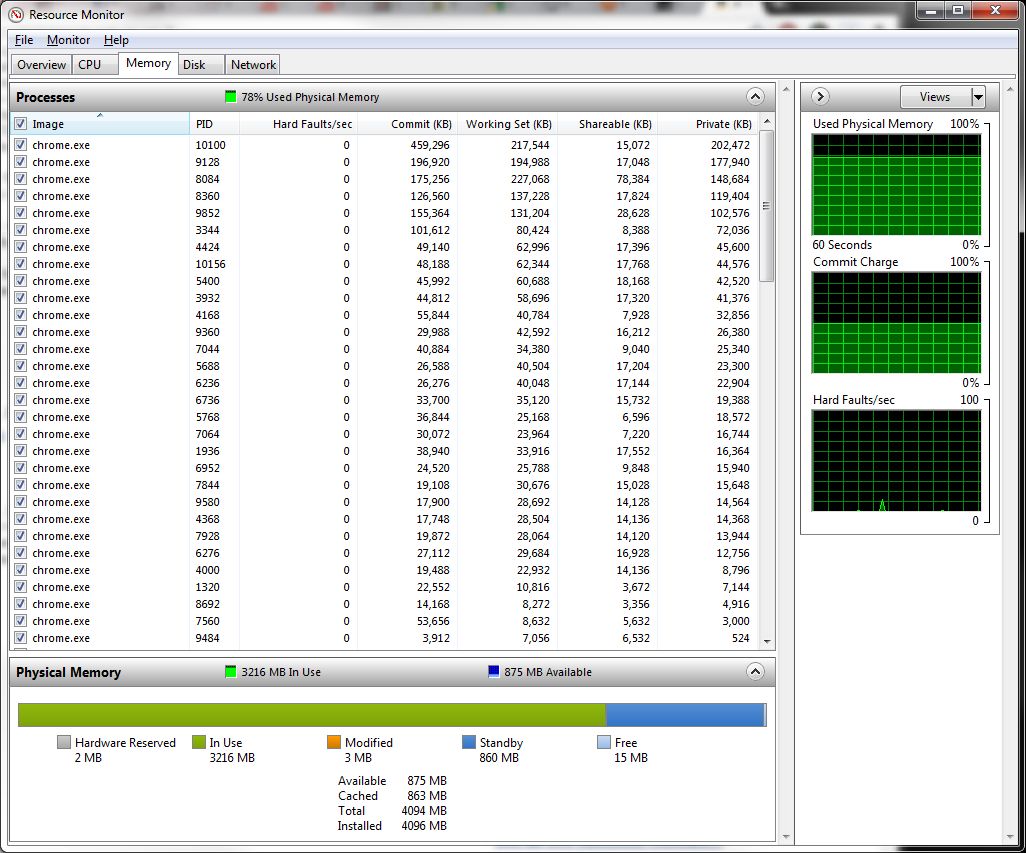Open the Views dropdown arrow

pos(978,97)
